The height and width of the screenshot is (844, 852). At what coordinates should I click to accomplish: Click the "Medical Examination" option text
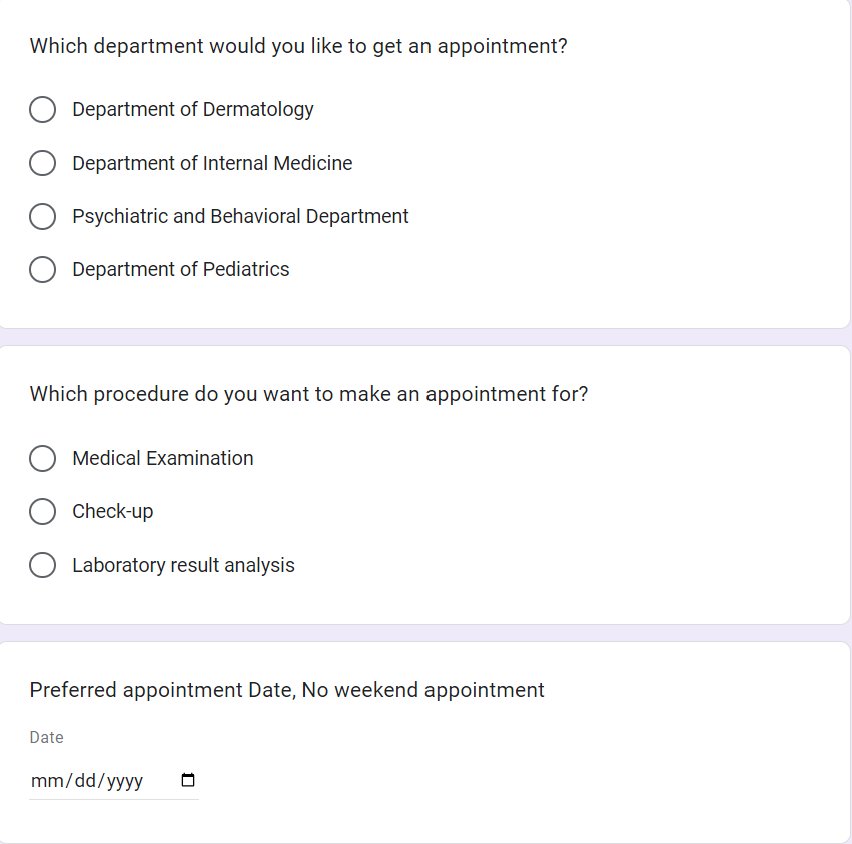tap(163, 458)
